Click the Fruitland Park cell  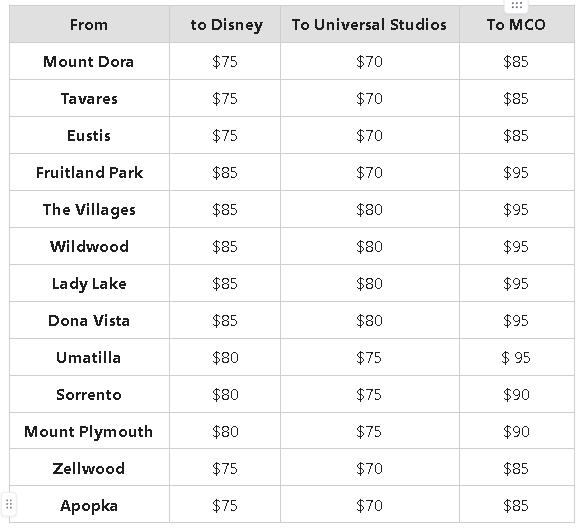(x=89, y=172)
